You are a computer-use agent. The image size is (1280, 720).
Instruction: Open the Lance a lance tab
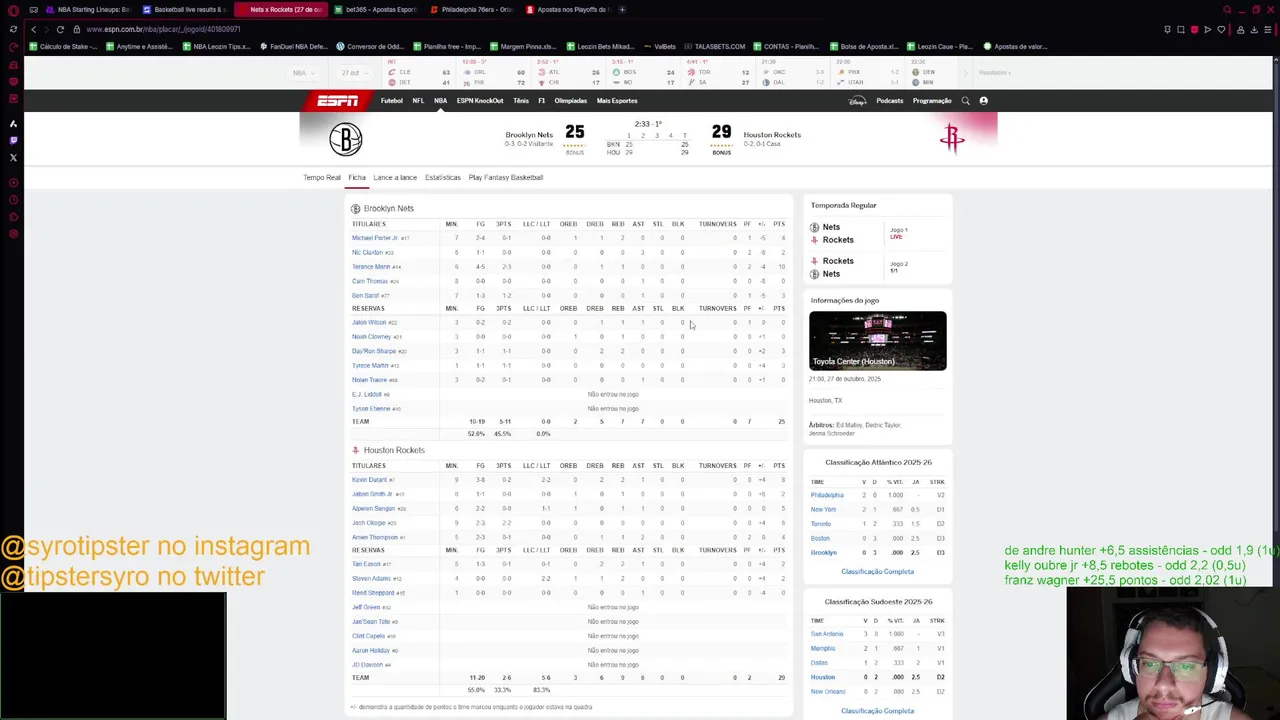coord(395,178)
